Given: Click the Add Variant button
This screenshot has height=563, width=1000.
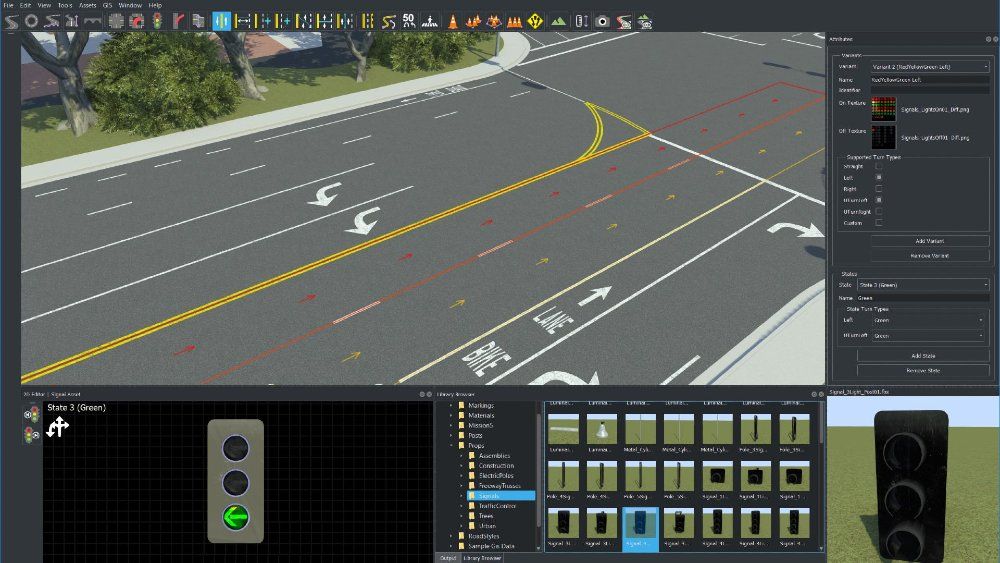Looking at the screenshot, I should click(930, 241).
